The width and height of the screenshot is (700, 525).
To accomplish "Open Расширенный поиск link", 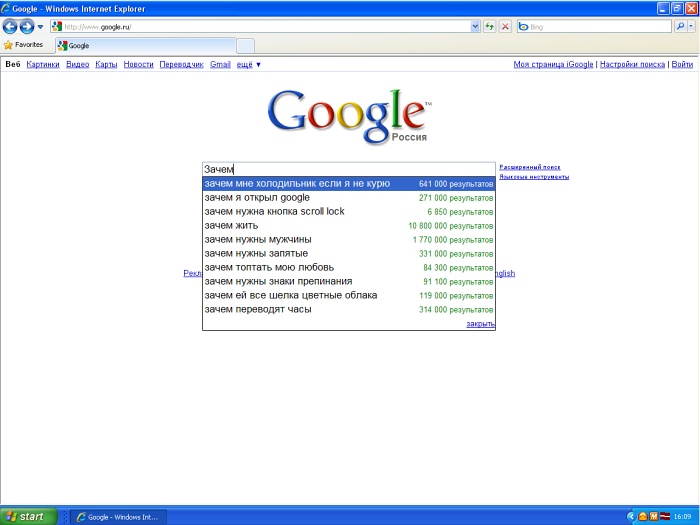I will pos(530,167).
